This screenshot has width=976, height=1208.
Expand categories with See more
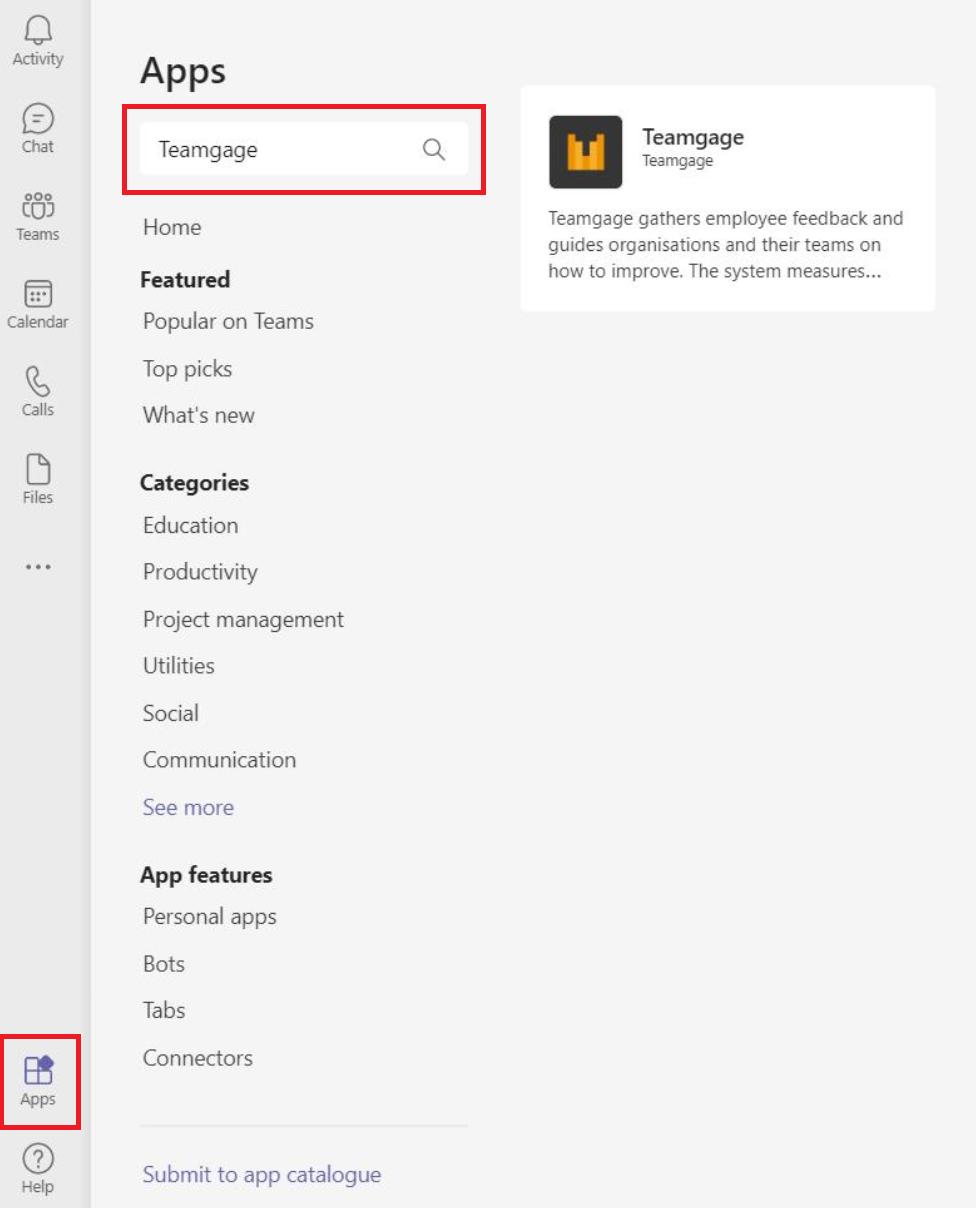pyautogui.click(x=188, y=807)
